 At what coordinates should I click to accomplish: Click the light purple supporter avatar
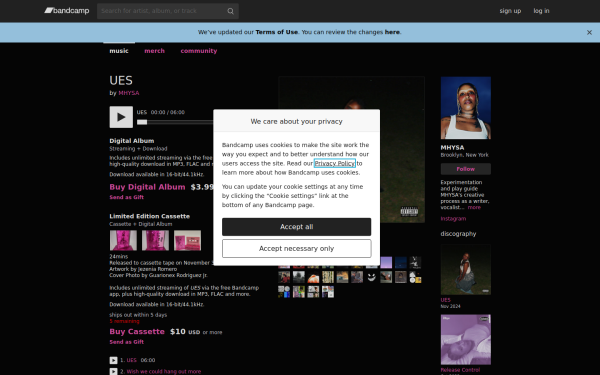(386, 262)
